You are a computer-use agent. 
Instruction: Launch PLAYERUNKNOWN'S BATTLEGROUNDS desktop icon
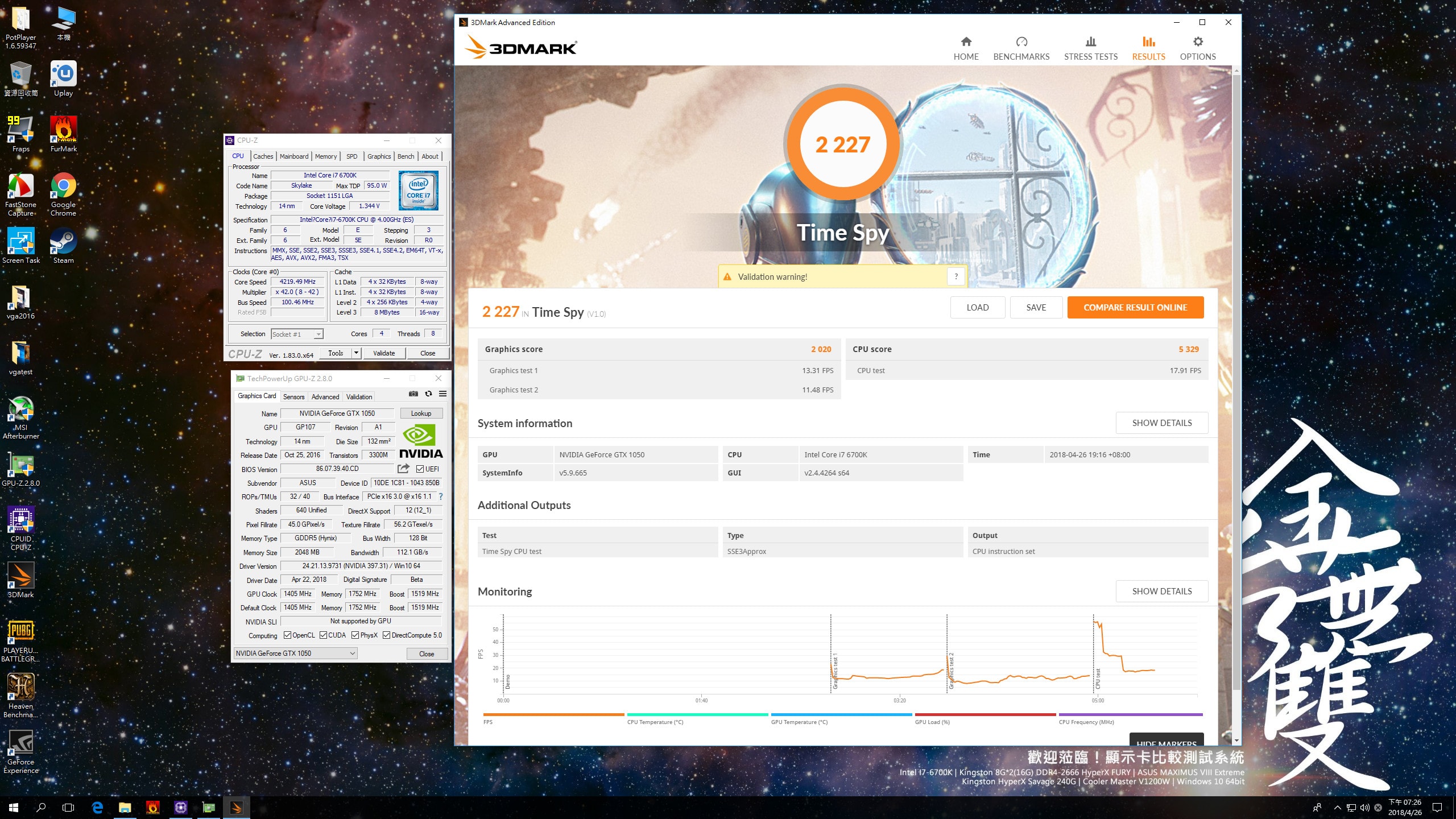point(20,640)
